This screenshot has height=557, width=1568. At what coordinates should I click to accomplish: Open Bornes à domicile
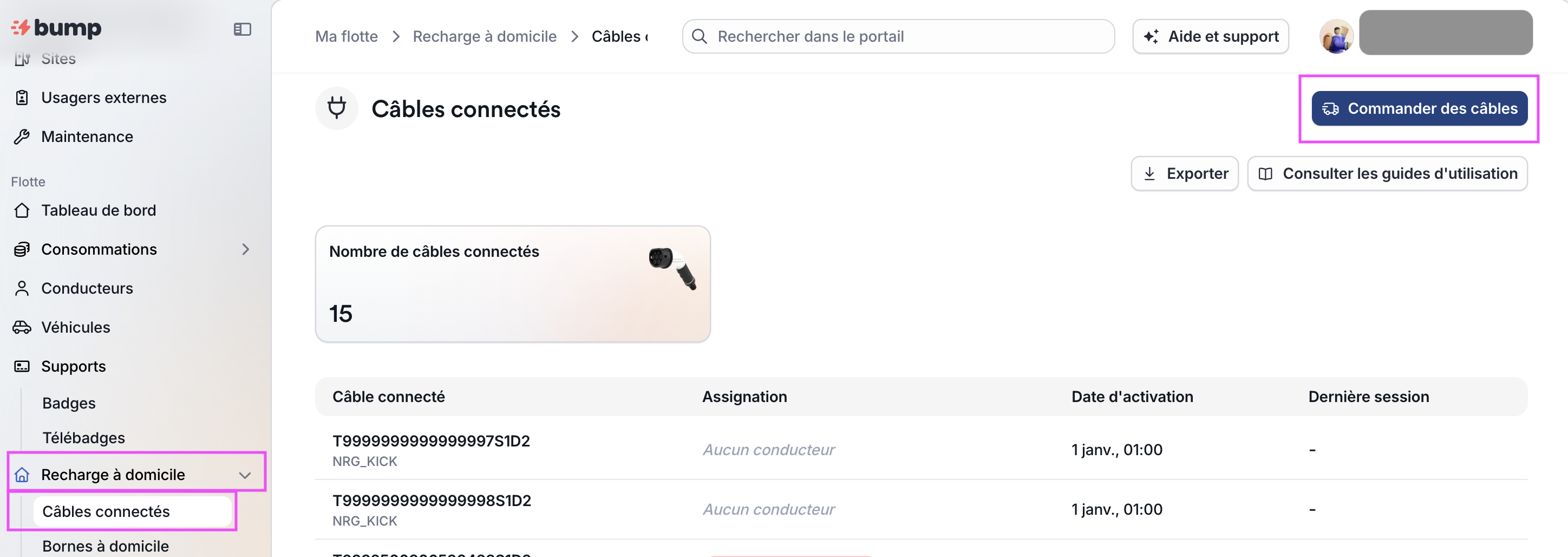105,546
